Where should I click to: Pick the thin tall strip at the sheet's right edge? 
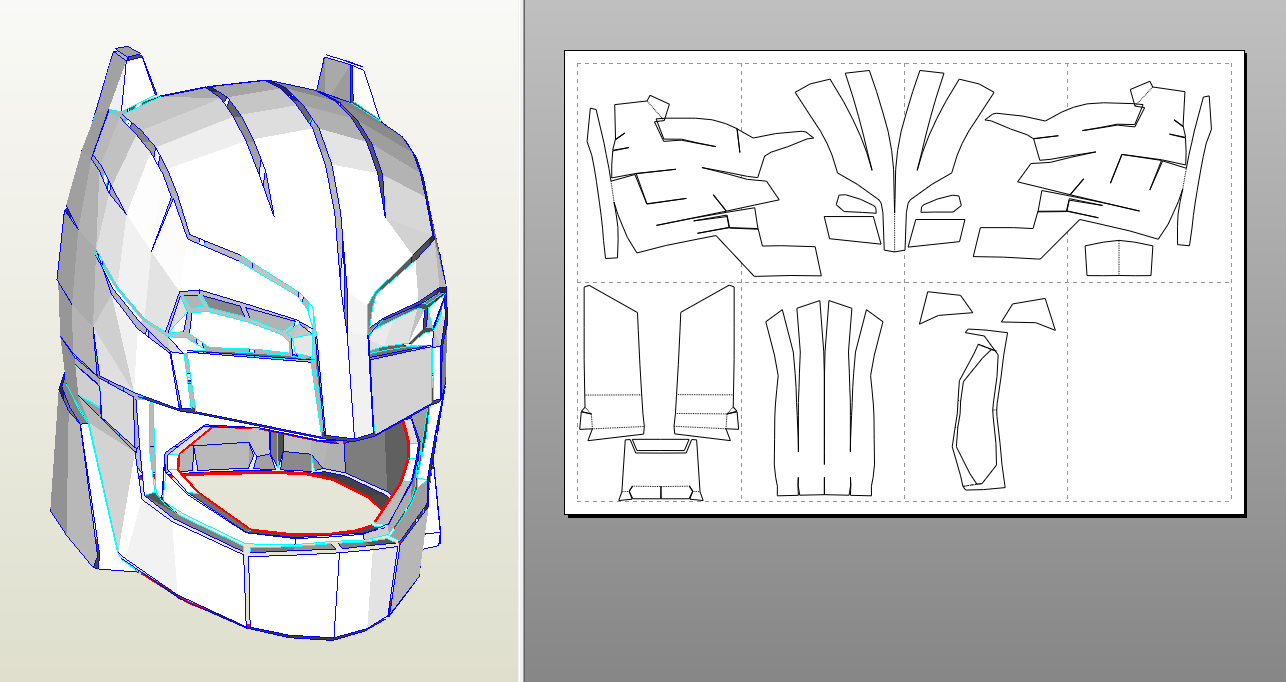pos(1193,170)
